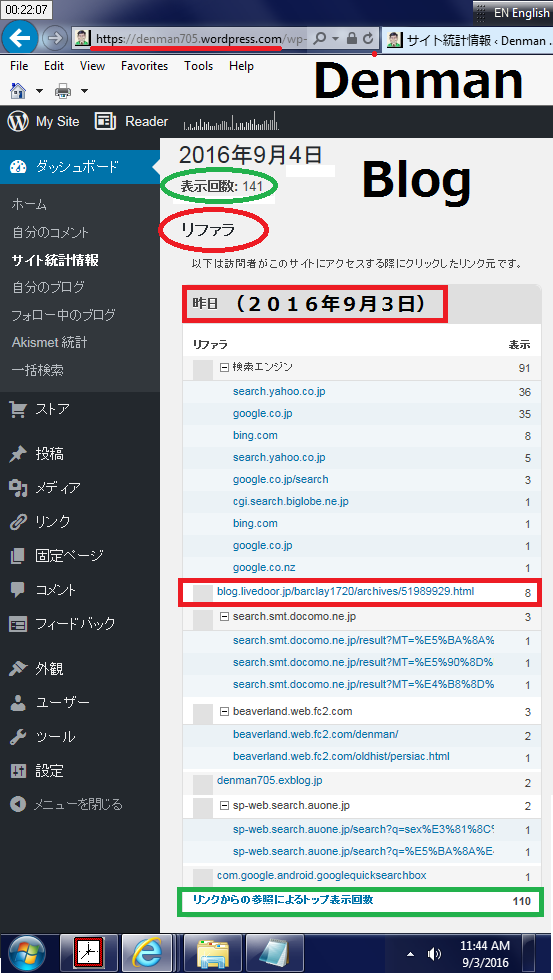Open ツール with the wrench icon
553x980 pixels.
coord(18,737)
